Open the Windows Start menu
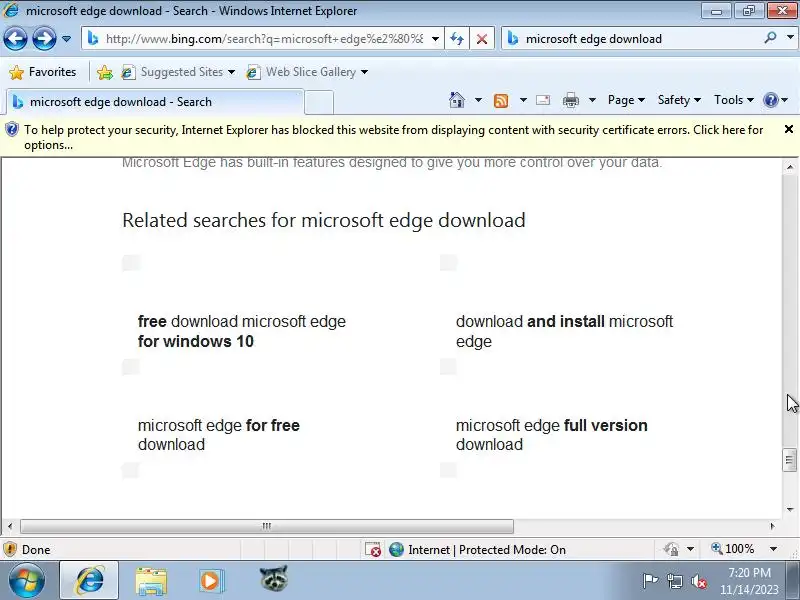 [27, 581]
